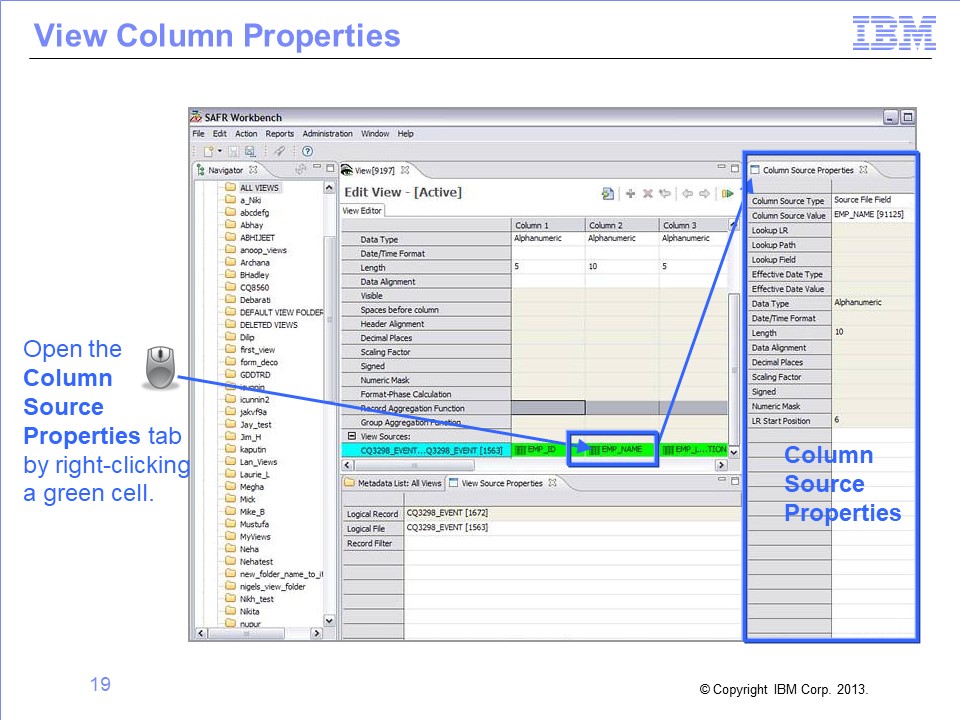Screen dimensions: 960x720
Task: Click the curved-arrow icon next to the Delete X
Action: click(665, 193)
